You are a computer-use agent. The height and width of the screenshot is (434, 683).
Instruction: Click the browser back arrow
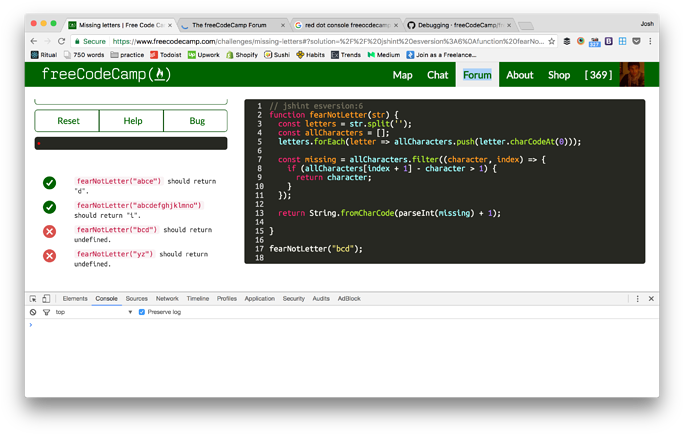click(x=34, y=42)
